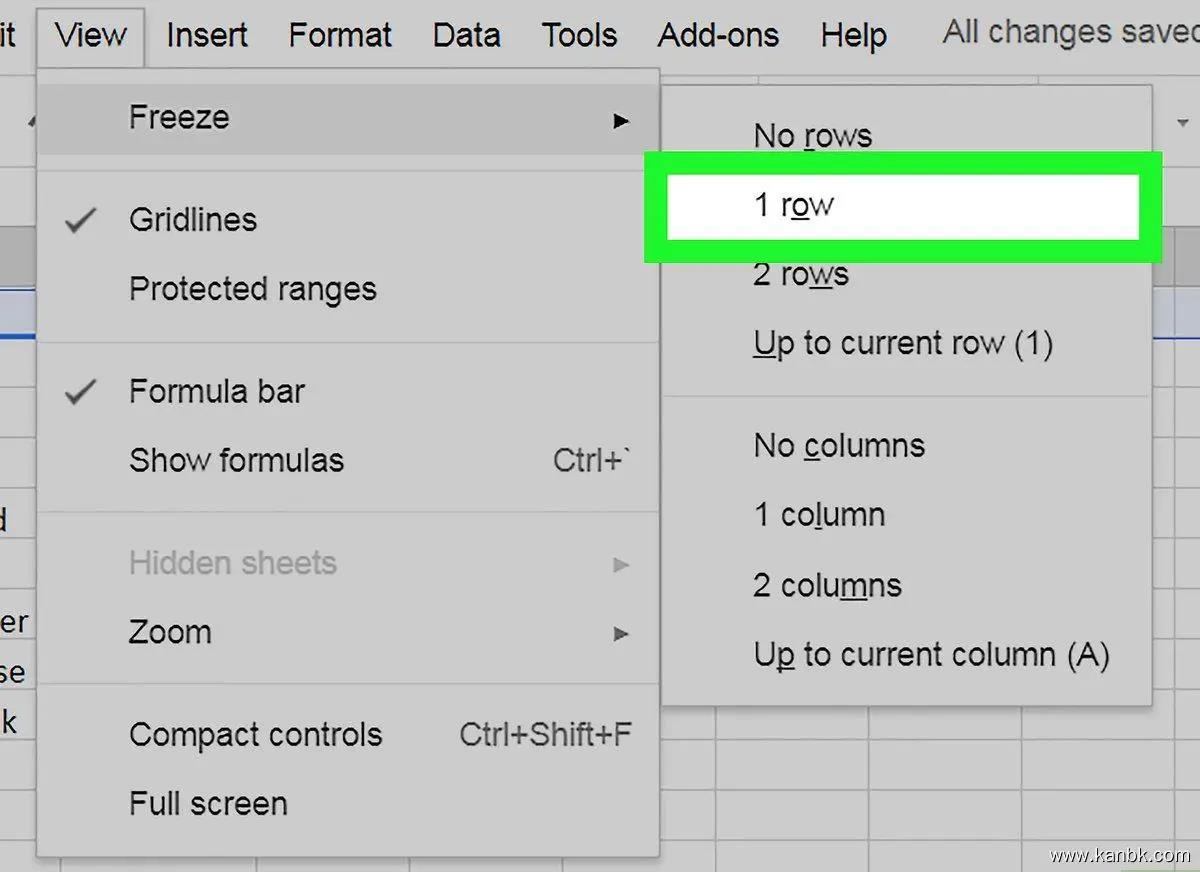Viewport: 1200px width, 872px height.
Task: Enable Full screen mode
Action: tap(208, 803)
